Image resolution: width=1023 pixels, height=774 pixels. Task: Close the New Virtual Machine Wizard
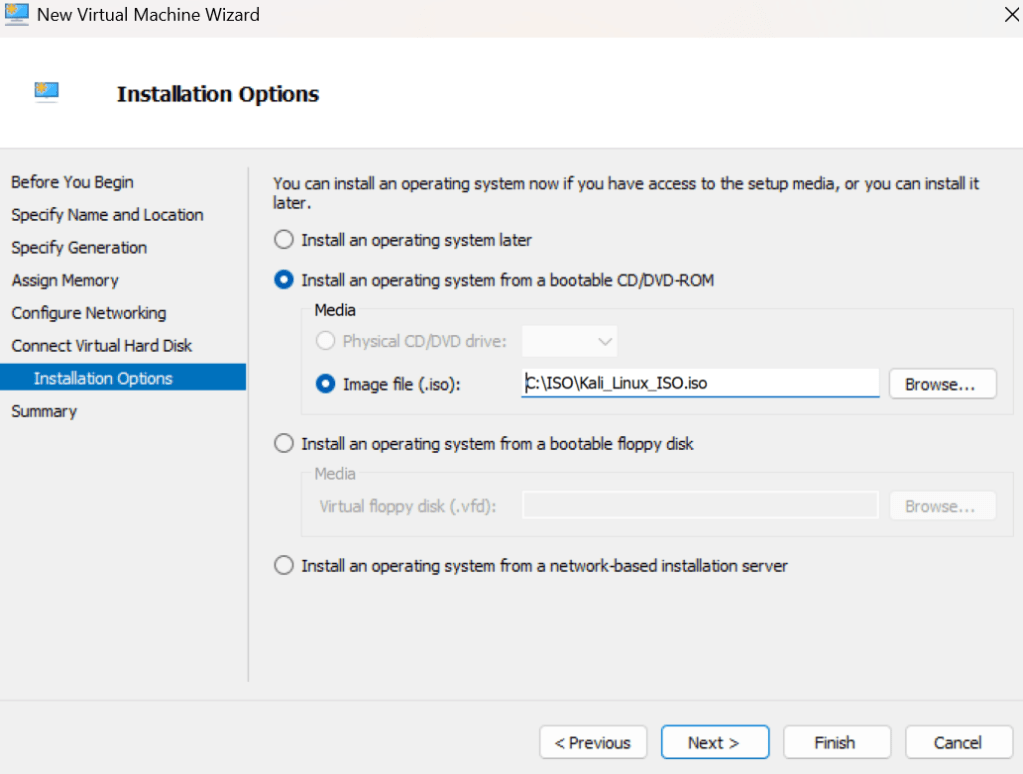1009,14
